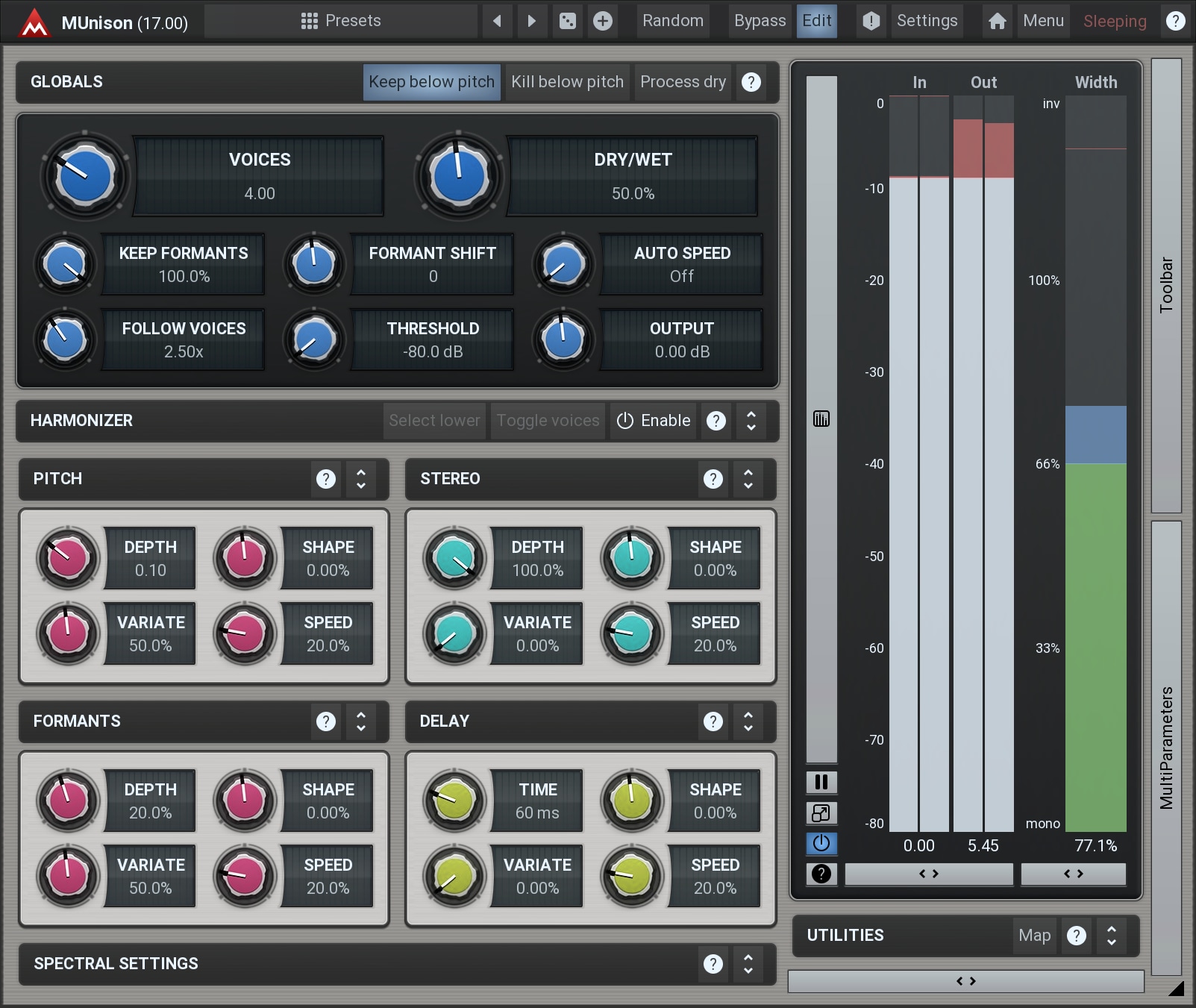
Task: Click the Bypass button
Action: [760, 21]
